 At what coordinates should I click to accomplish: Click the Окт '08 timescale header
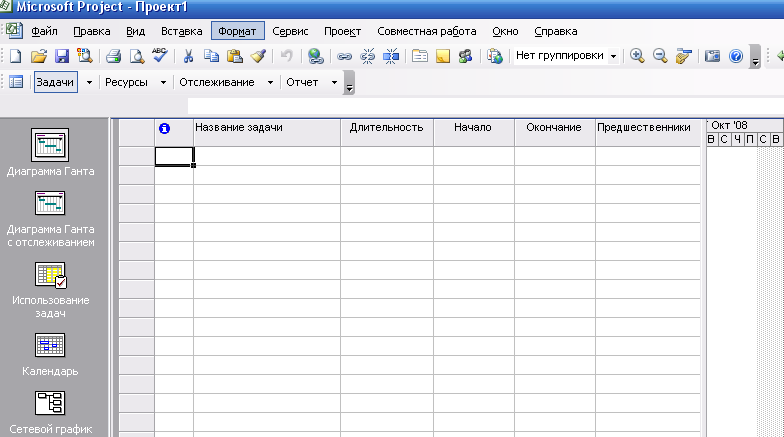pyautogui.click(x=744, y=126)
